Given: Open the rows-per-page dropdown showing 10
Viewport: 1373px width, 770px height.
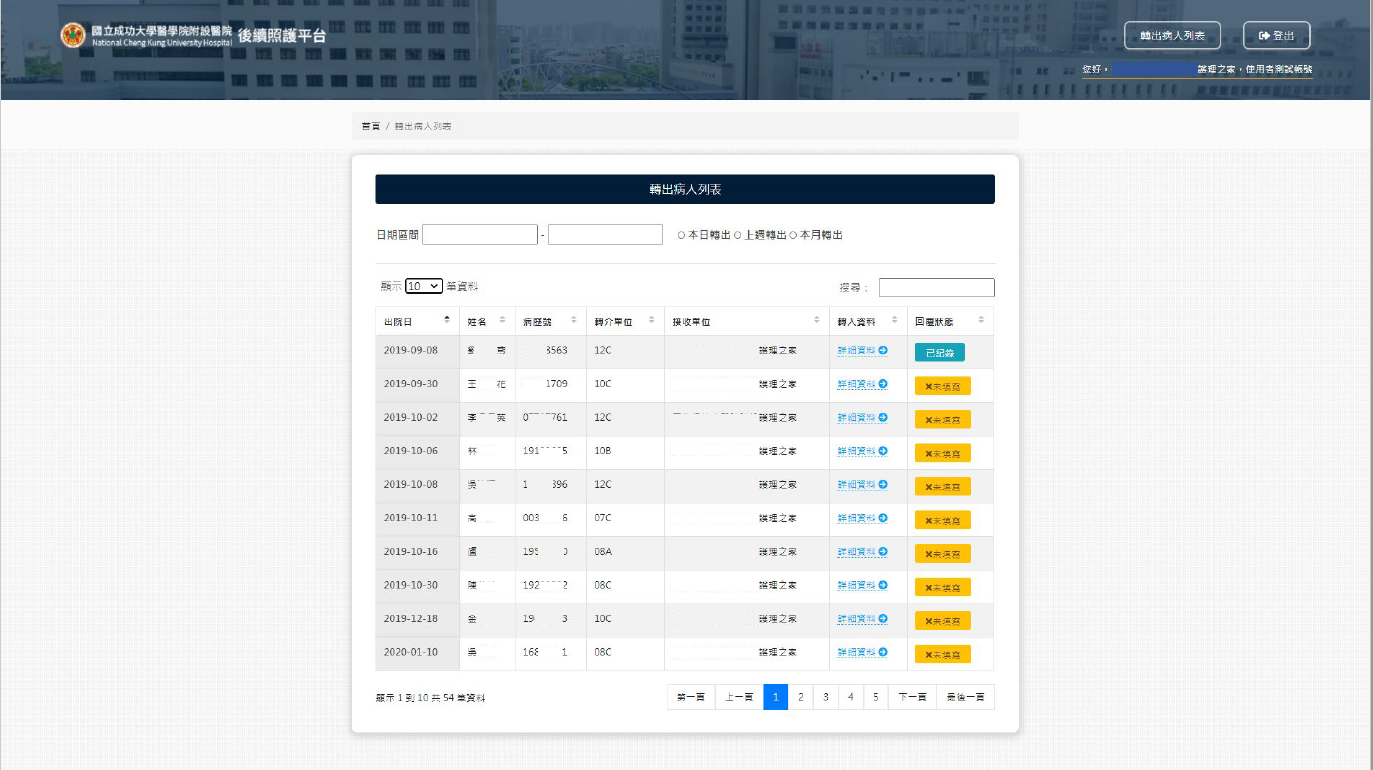Looking at the screenshot, I should (424, 286).
